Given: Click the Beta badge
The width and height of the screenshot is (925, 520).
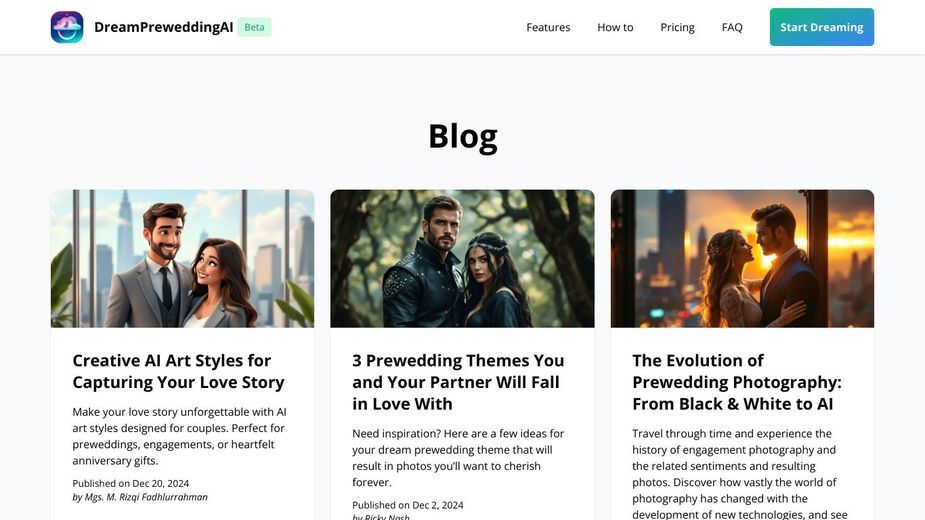Looking at the screenshot, I should pos(254,27).
